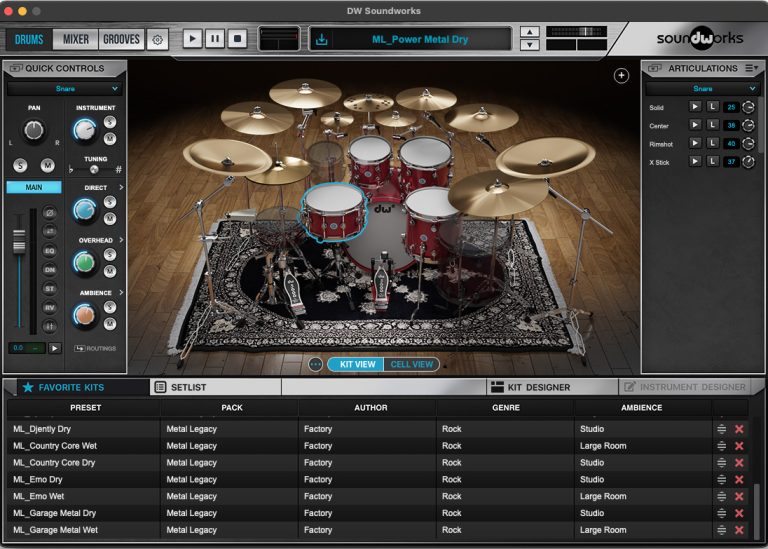Open the EQ effect button

(49, 251)
